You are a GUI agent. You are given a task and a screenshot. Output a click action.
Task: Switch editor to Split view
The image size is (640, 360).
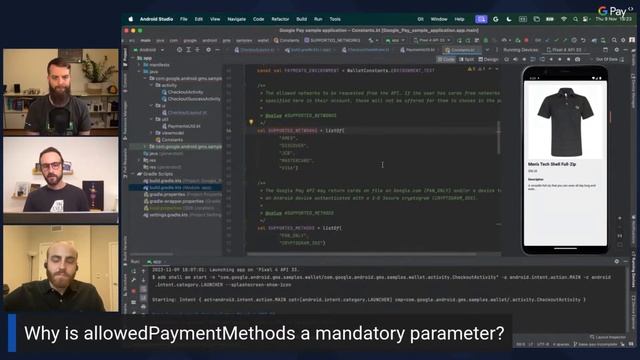467,59
